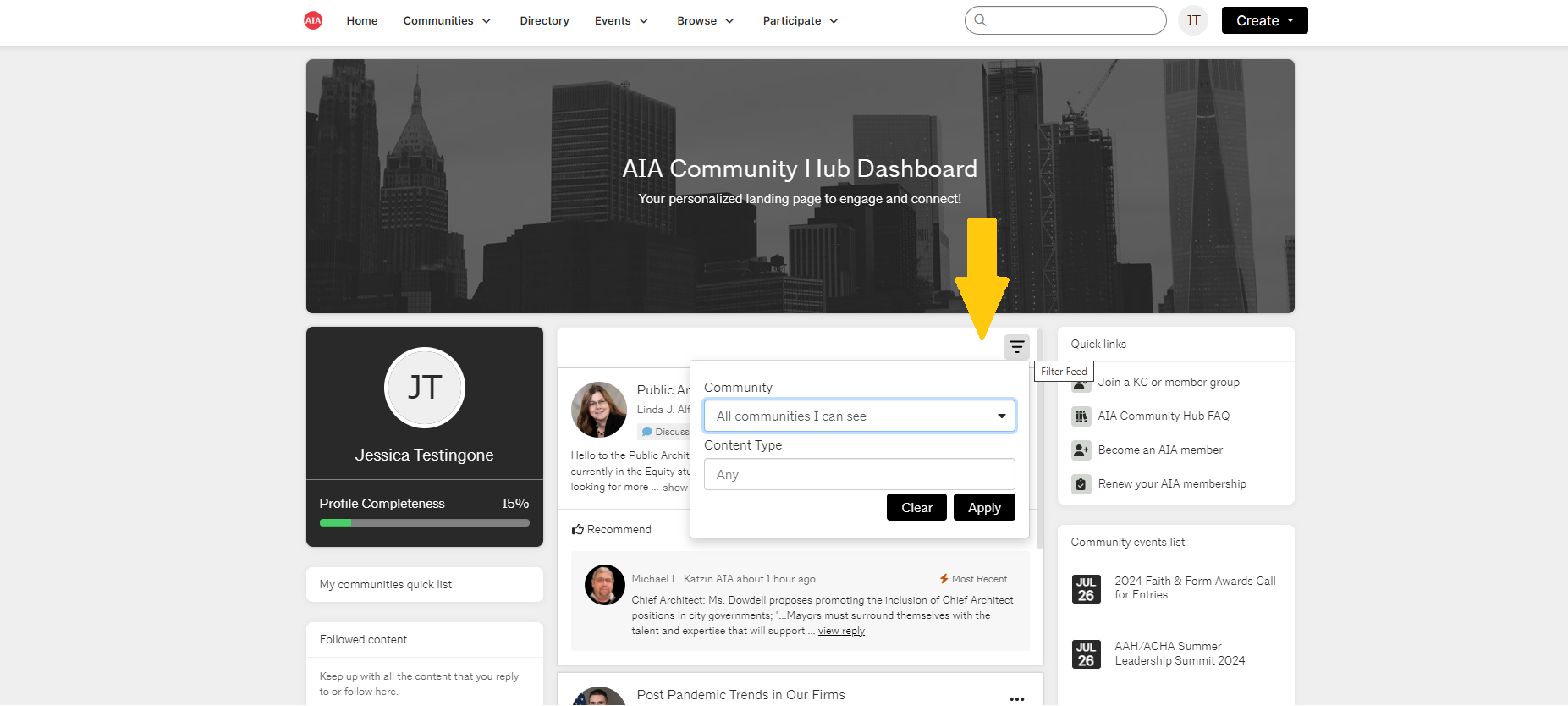The height and width of the screenshot is (706, 1568).
Task: Click the Community events list heading
Action: click(x=1127, y=542)
